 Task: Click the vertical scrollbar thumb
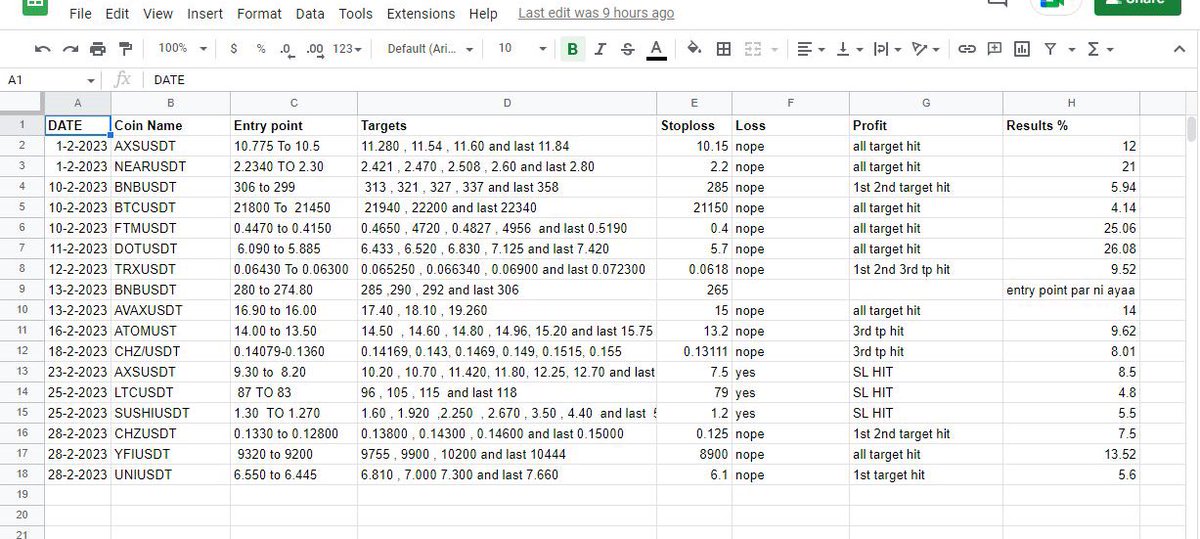click(x=1191, y=128)
